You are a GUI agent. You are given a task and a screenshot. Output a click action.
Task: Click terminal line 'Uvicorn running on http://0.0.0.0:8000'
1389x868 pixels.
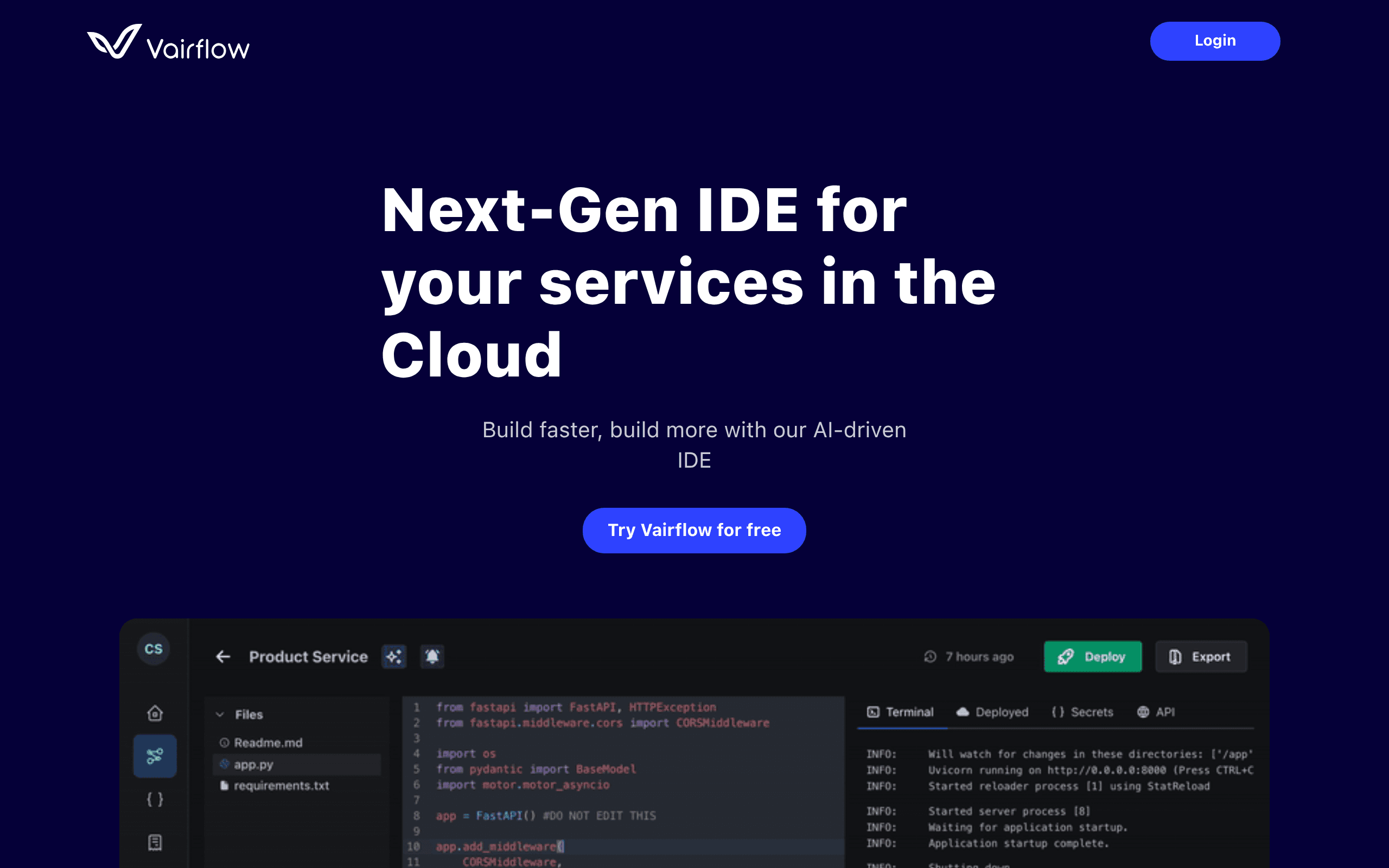pyautogui.click(x=1060, y=770)
